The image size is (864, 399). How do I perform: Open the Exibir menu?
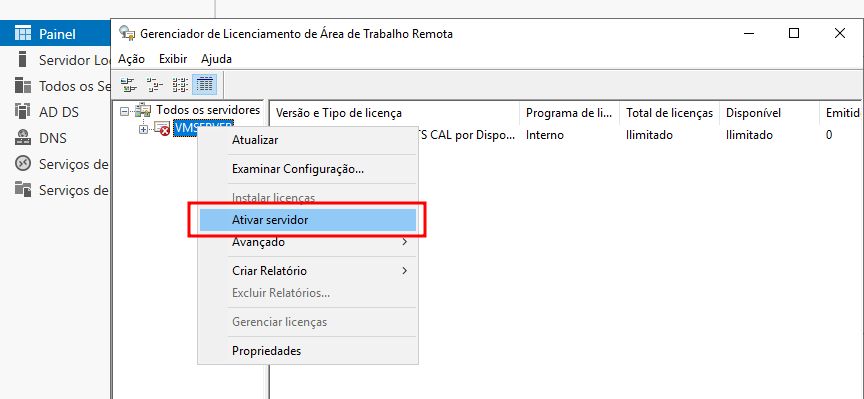click(x=173, y=59)
